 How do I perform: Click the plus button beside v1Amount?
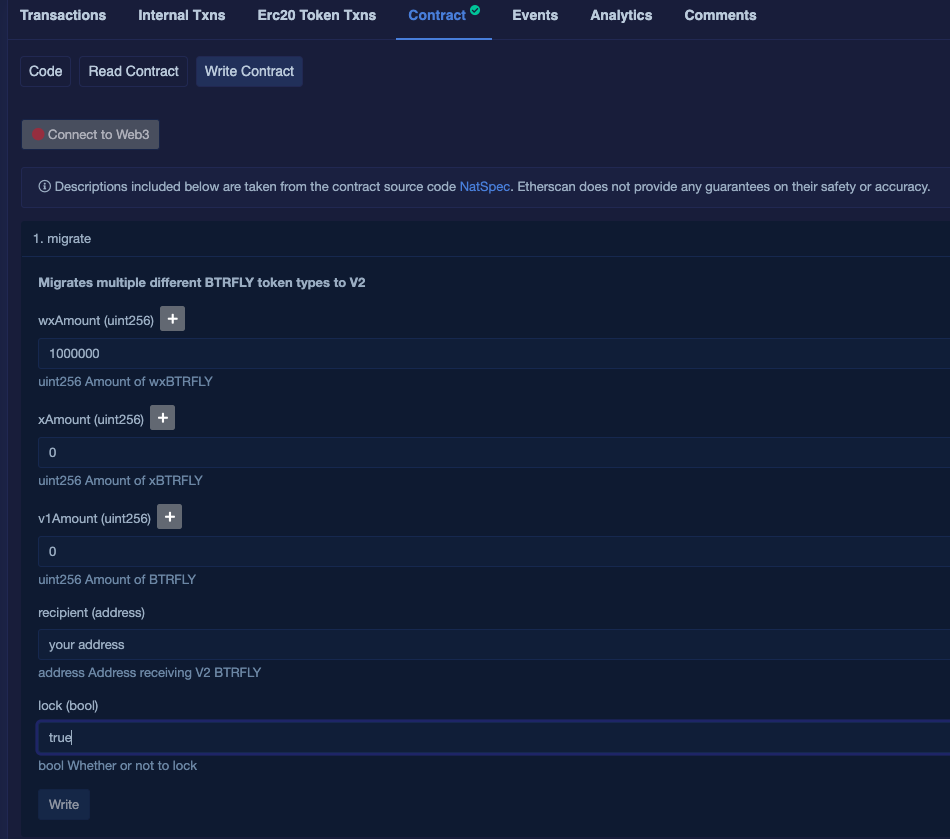[x=170, y=517]
